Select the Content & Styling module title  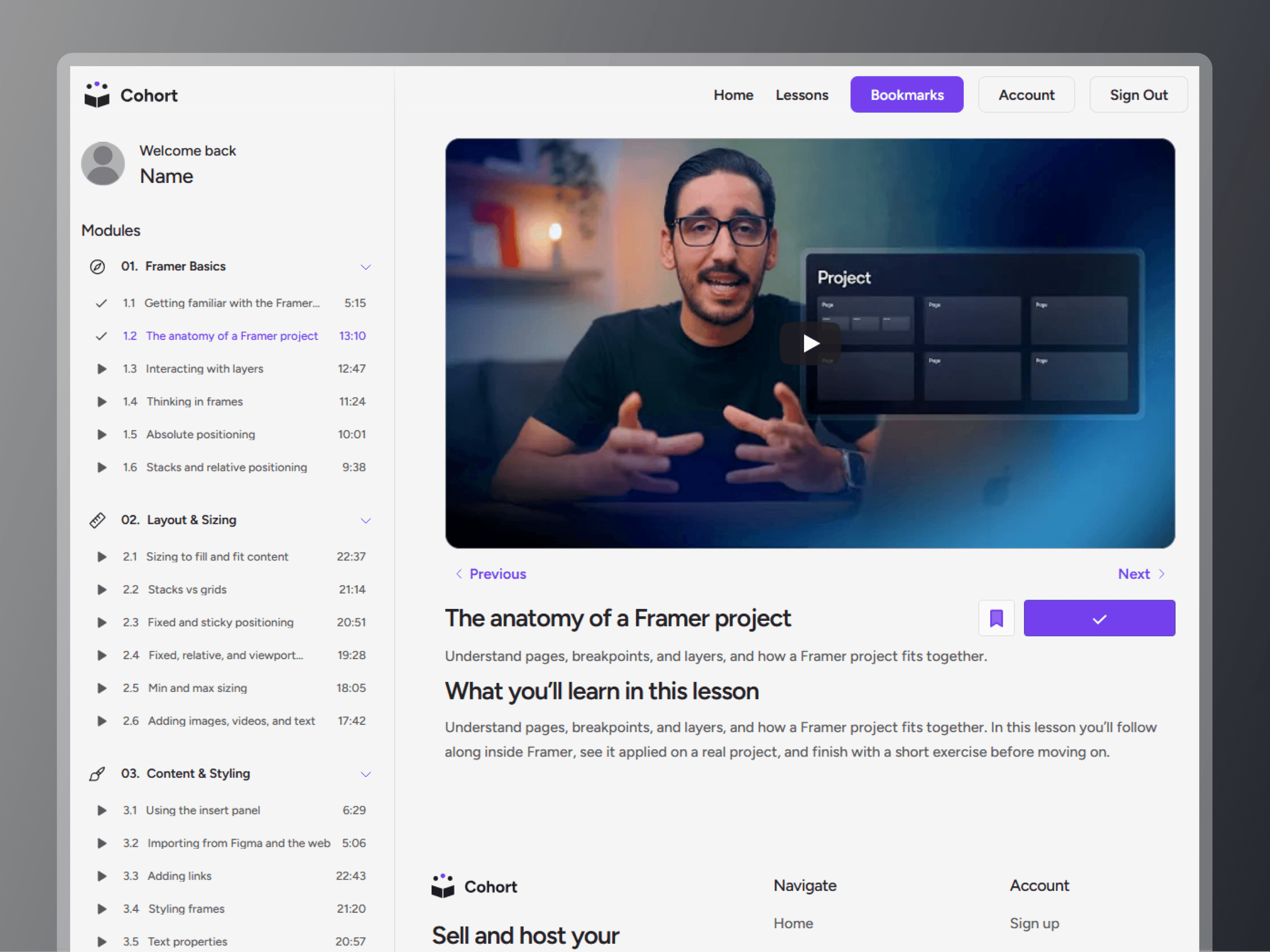coord(198,773)
